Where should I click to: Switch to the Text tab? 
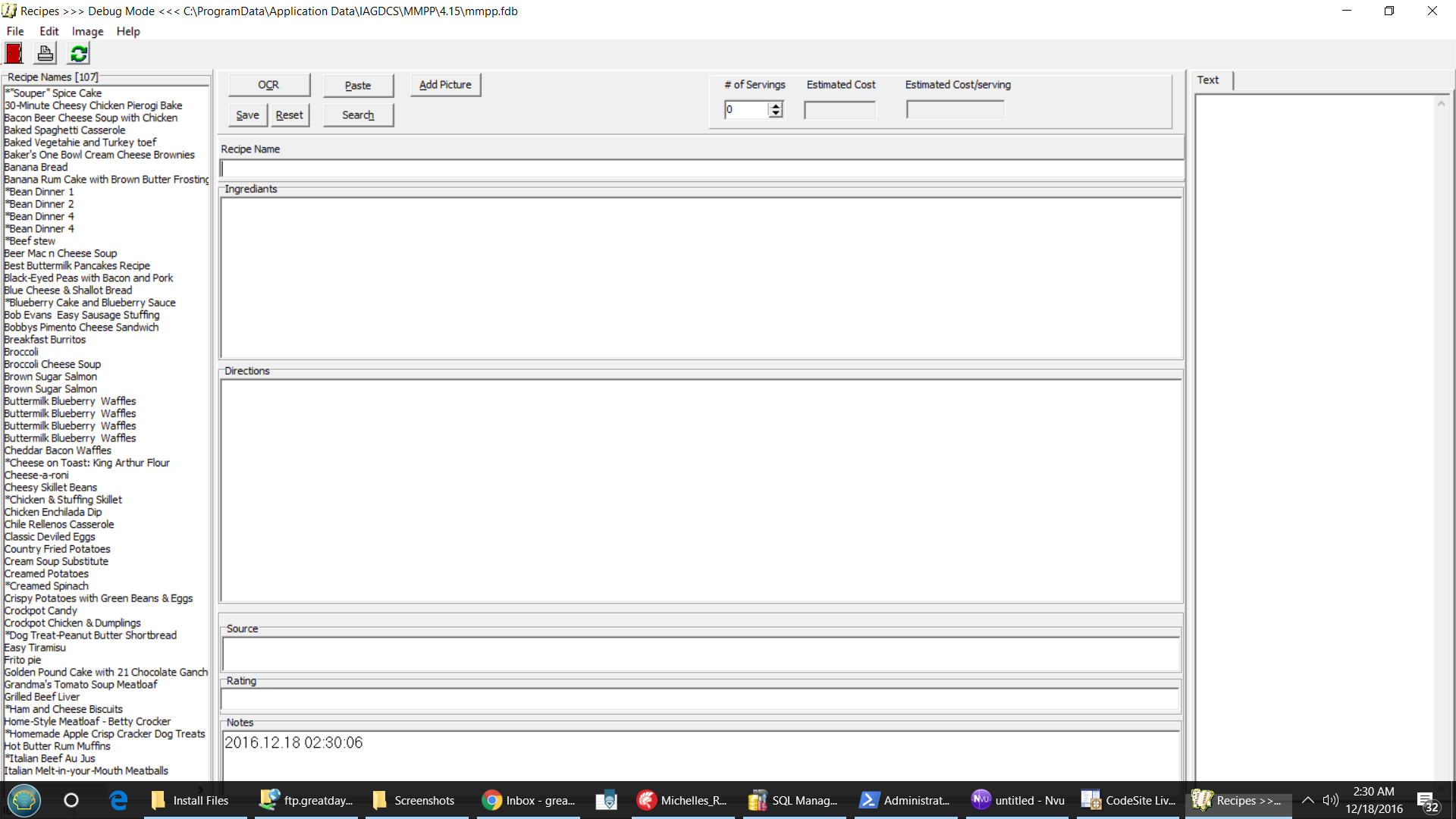coord(1208,80)
